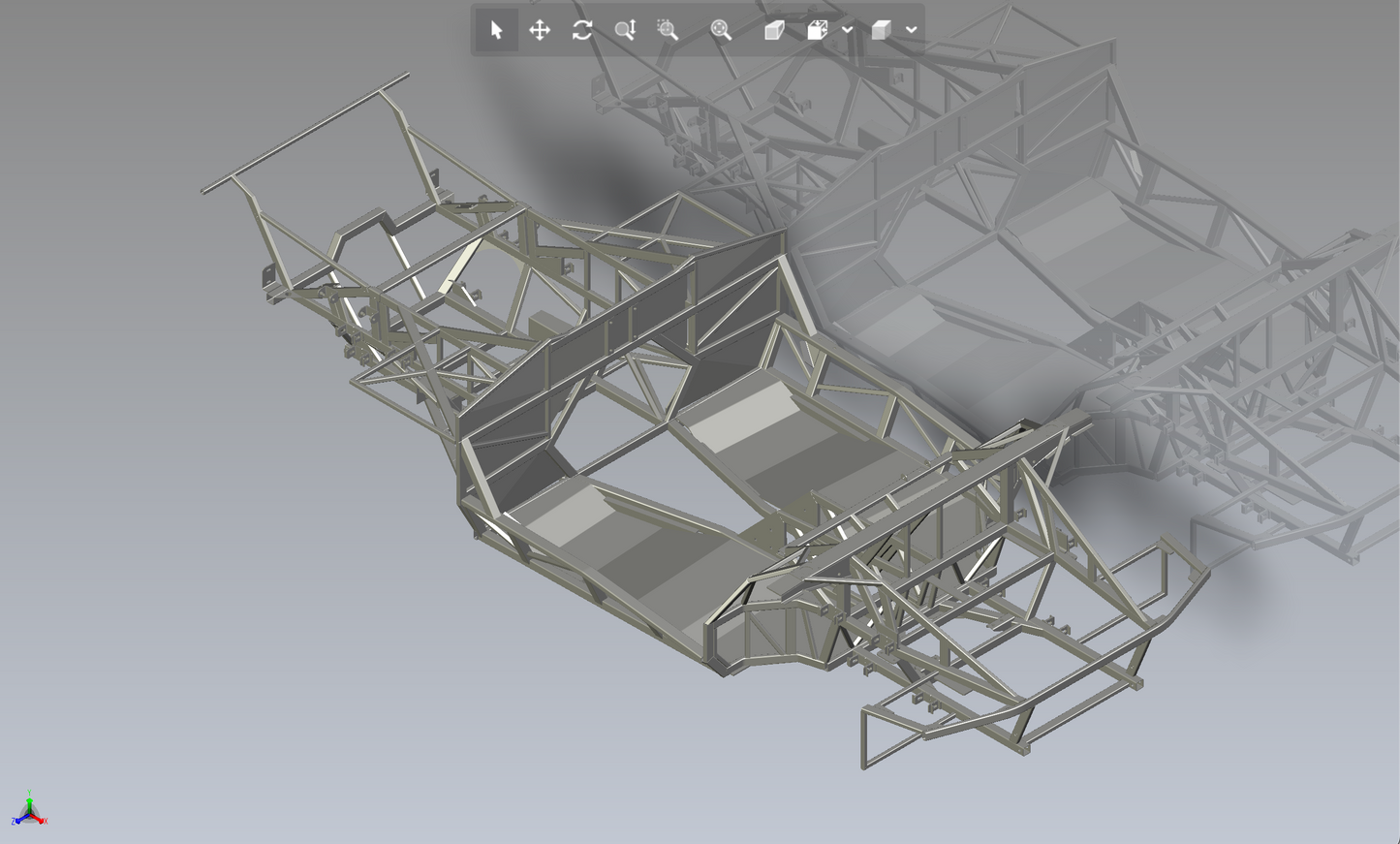Click the view orientation cube icon

pos(818,30)
